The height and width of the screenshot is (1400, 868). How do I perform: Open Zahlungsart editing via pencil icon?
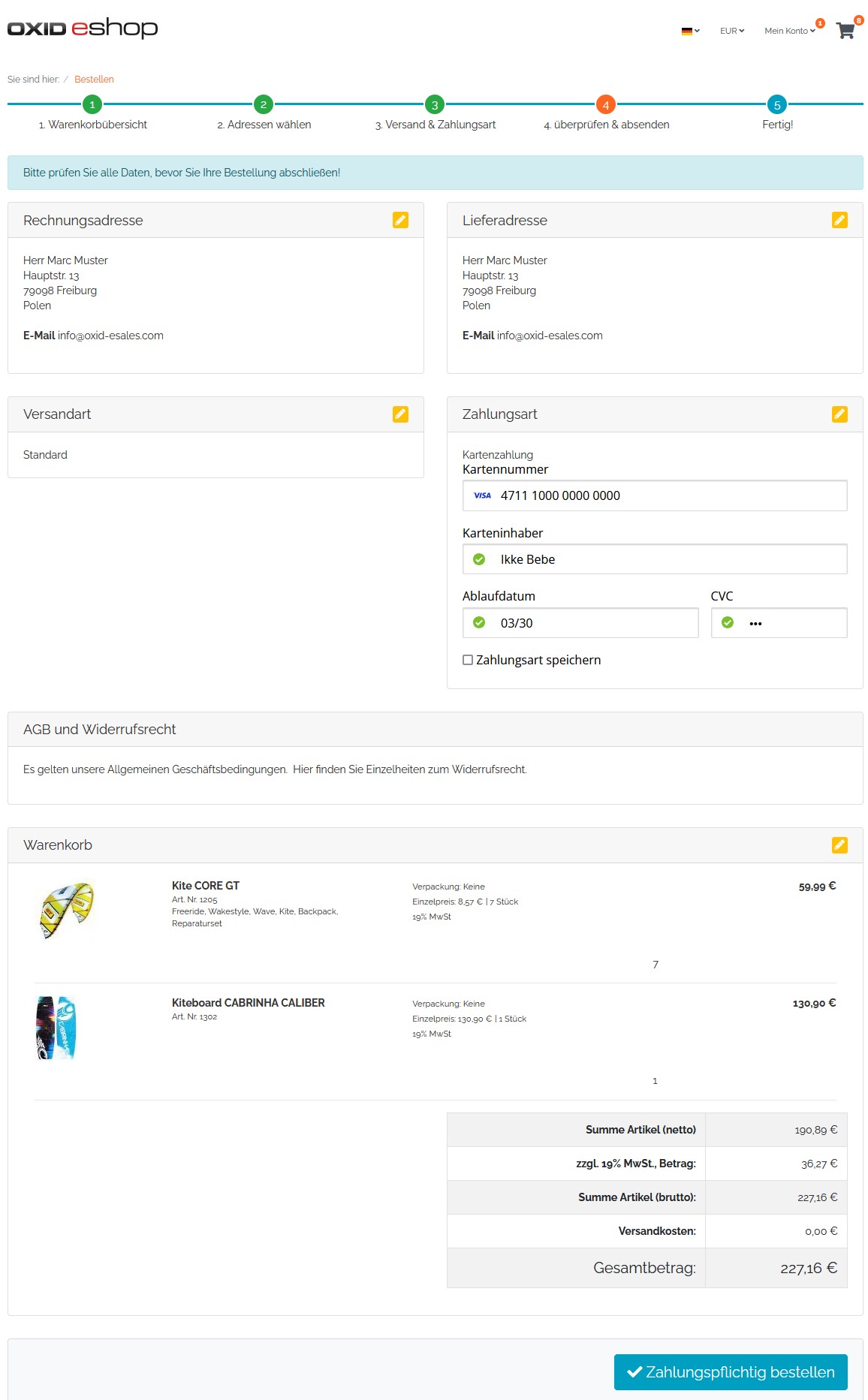(x=839, y=414)
